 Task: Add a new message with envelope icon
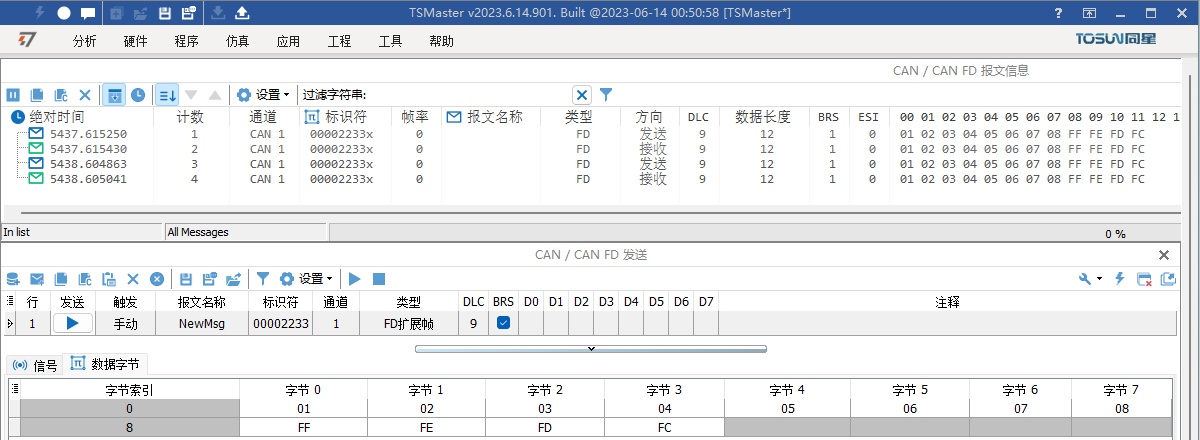coord(37,279)
